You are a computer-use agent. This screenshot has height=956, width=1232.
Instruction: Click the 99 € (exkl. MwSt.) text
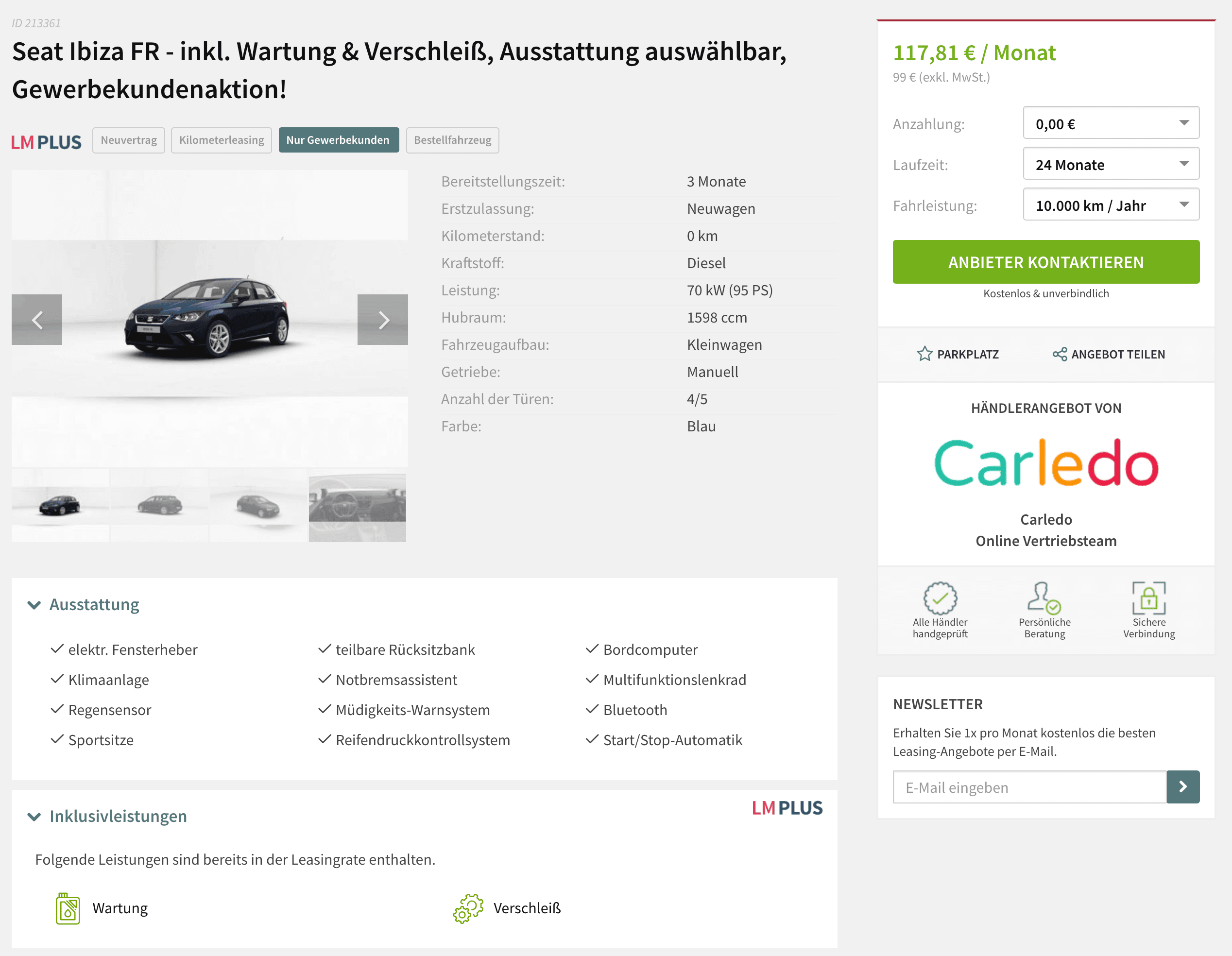coord(941,77)
